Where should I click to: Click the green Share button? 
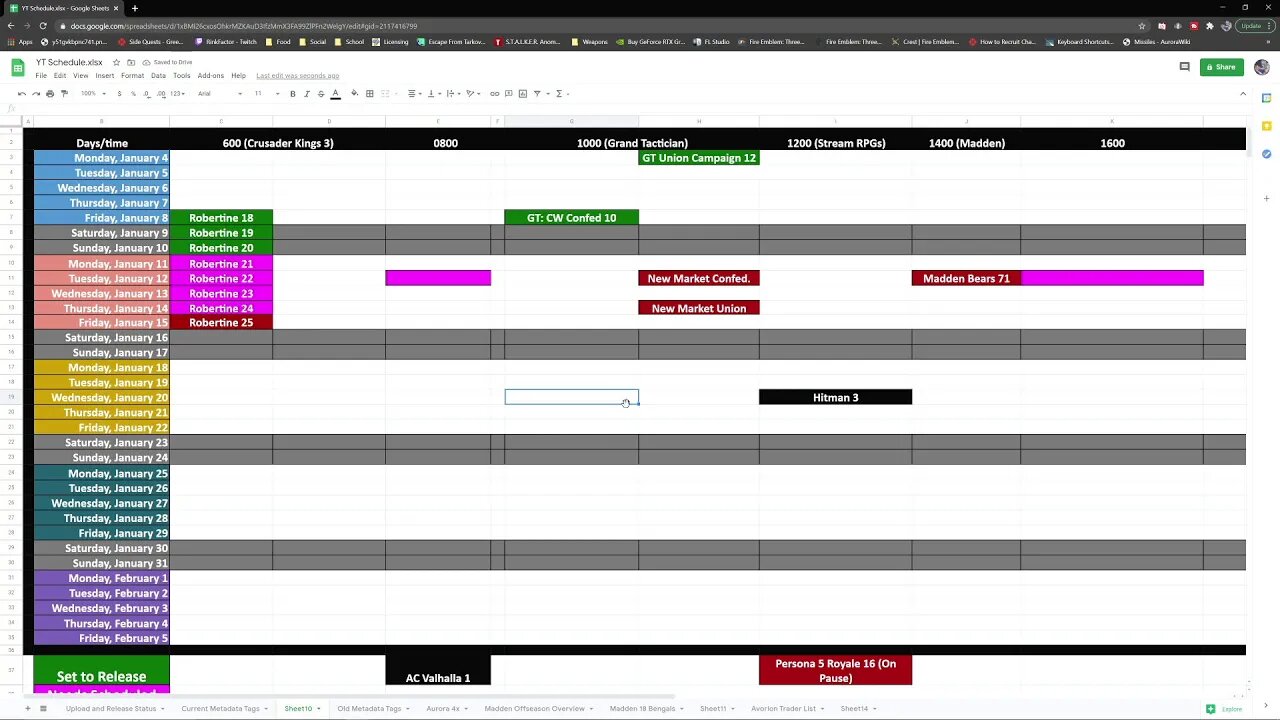point(1221,67)
